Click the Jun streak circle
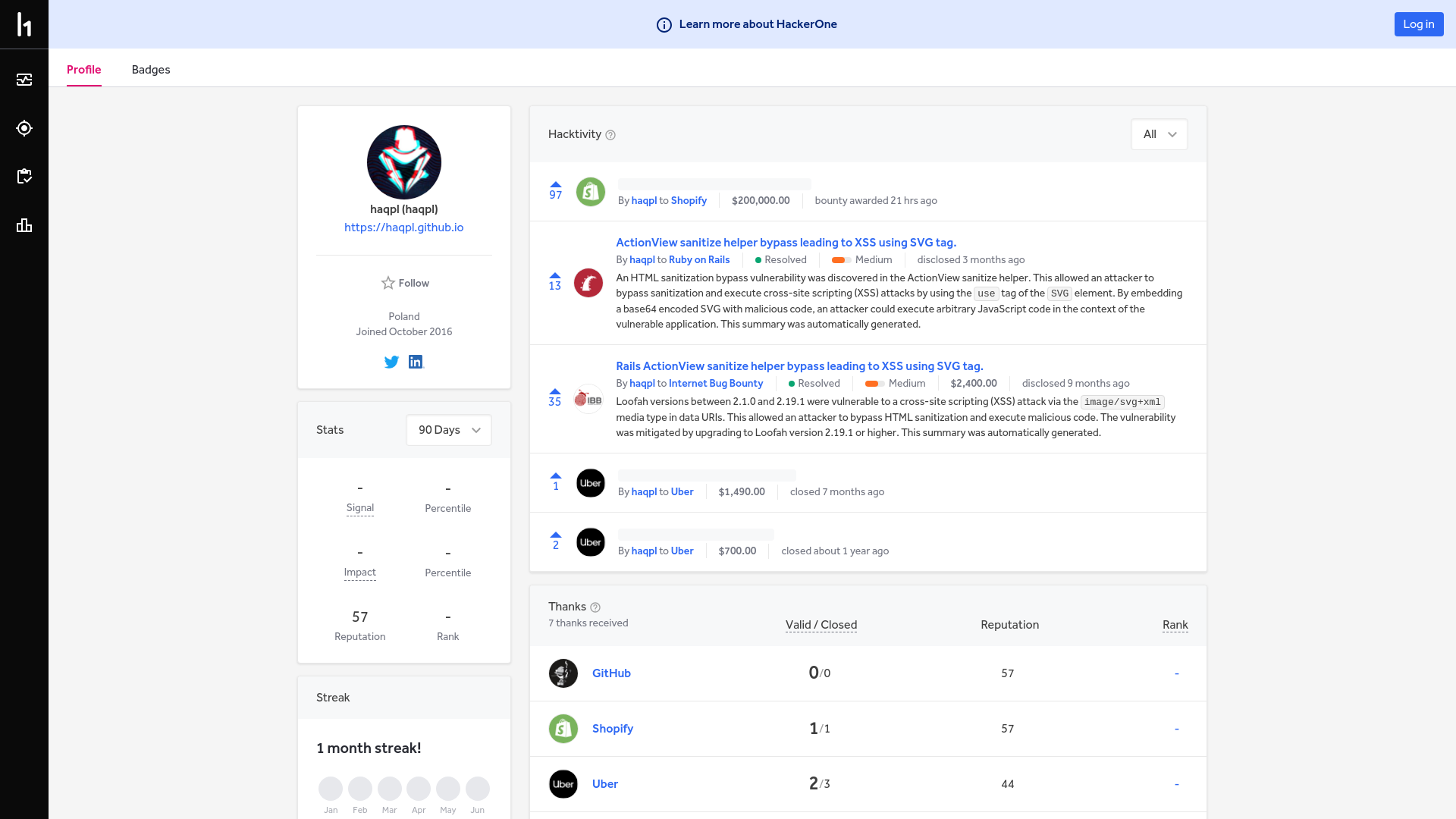 pos(478,789)
